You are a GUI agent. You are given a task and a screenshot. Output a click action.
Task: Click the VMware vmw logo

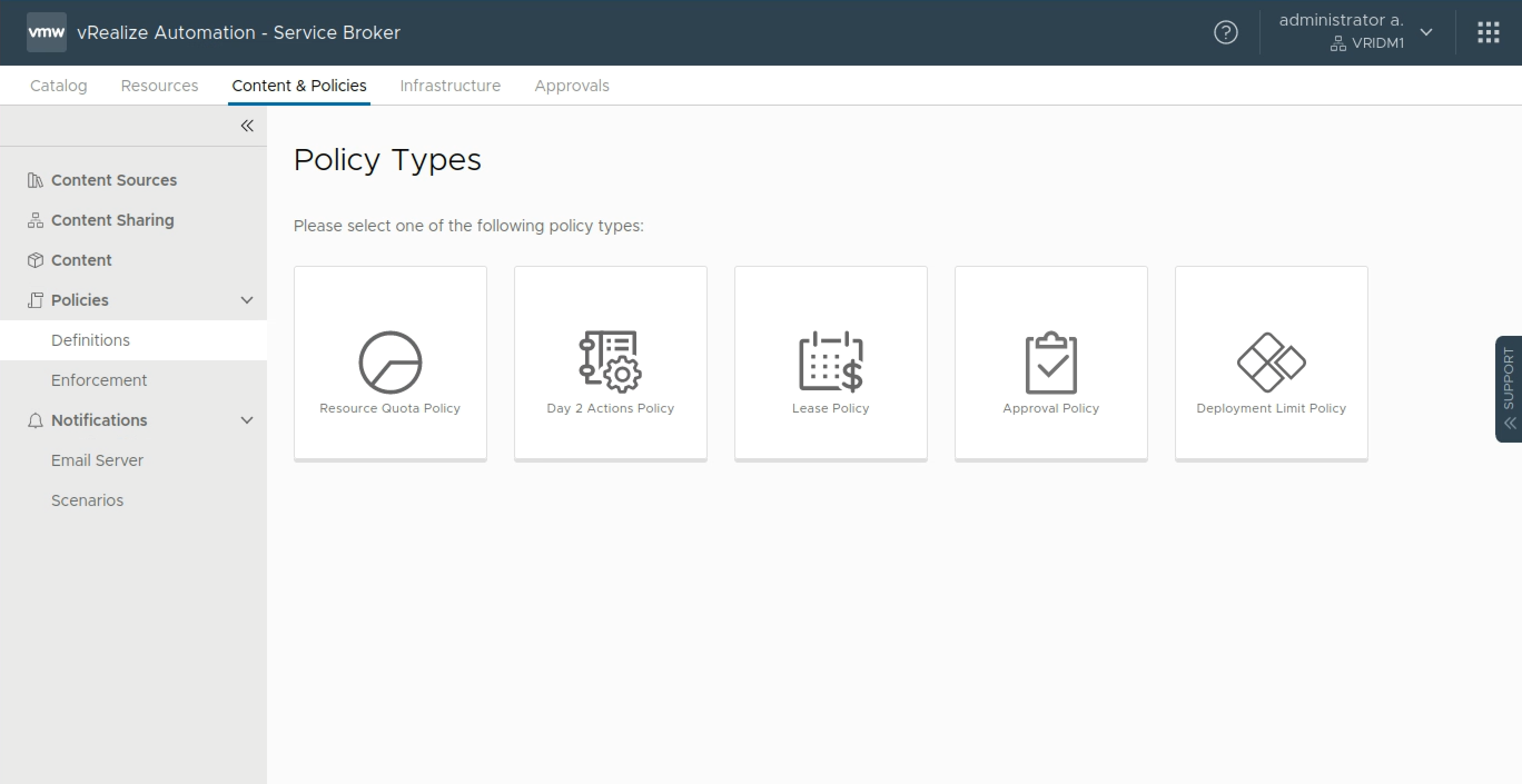click(47, 32)
